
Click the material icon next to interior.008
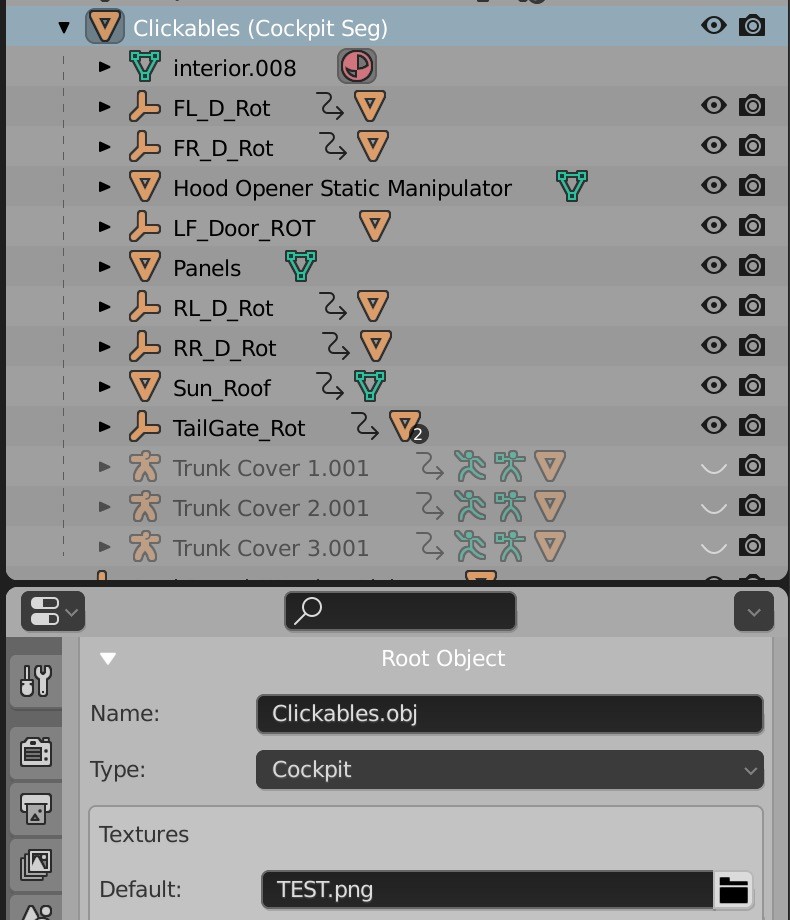point(357,66)
